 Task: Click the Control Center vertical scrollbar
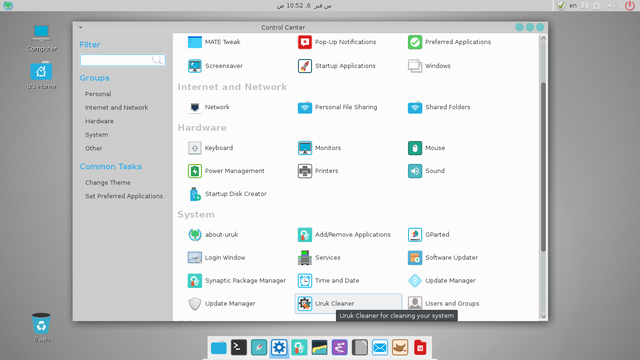coord(543,167)
